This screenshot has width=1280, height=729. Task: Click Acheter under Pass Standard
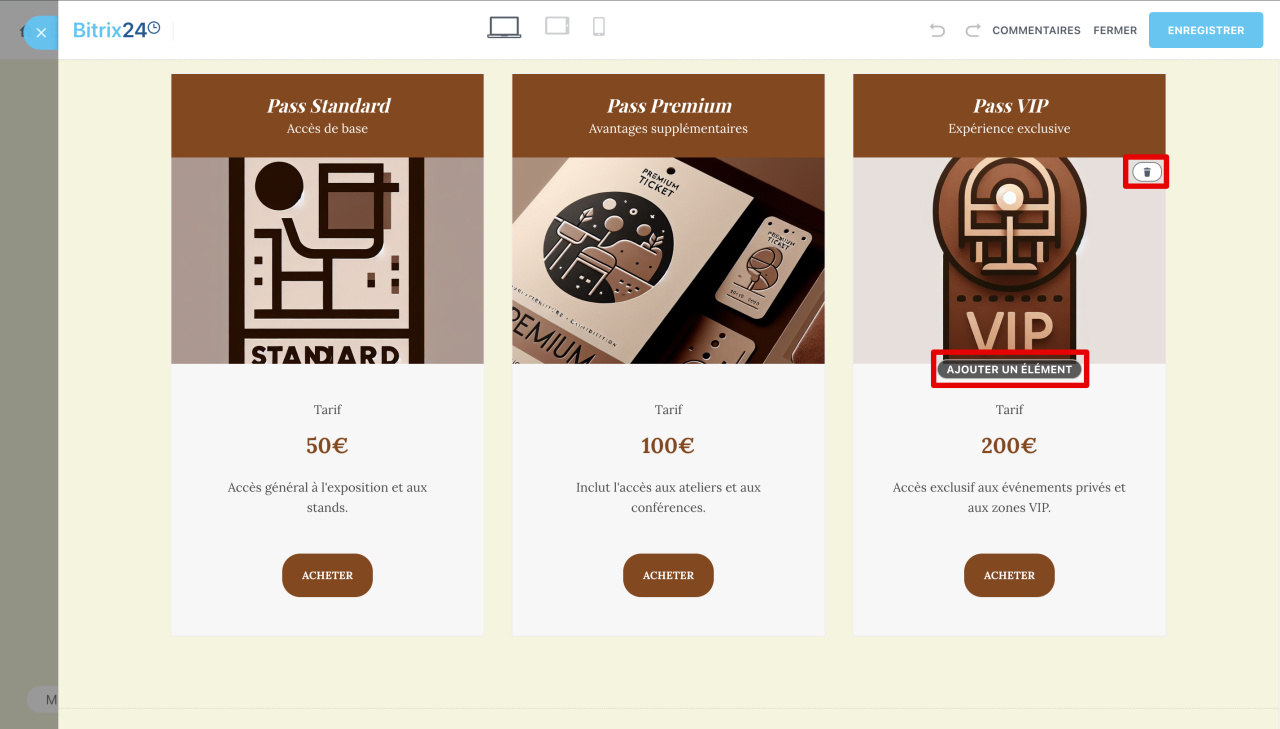[327, 575]
